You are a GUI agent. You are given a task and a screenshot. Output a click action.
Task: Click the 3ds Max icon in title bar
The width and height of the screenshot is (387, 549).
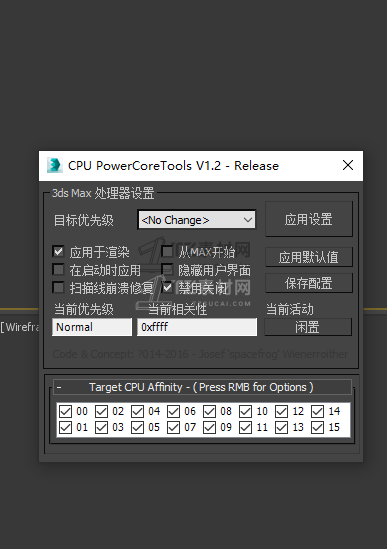[x=54, y=166]
